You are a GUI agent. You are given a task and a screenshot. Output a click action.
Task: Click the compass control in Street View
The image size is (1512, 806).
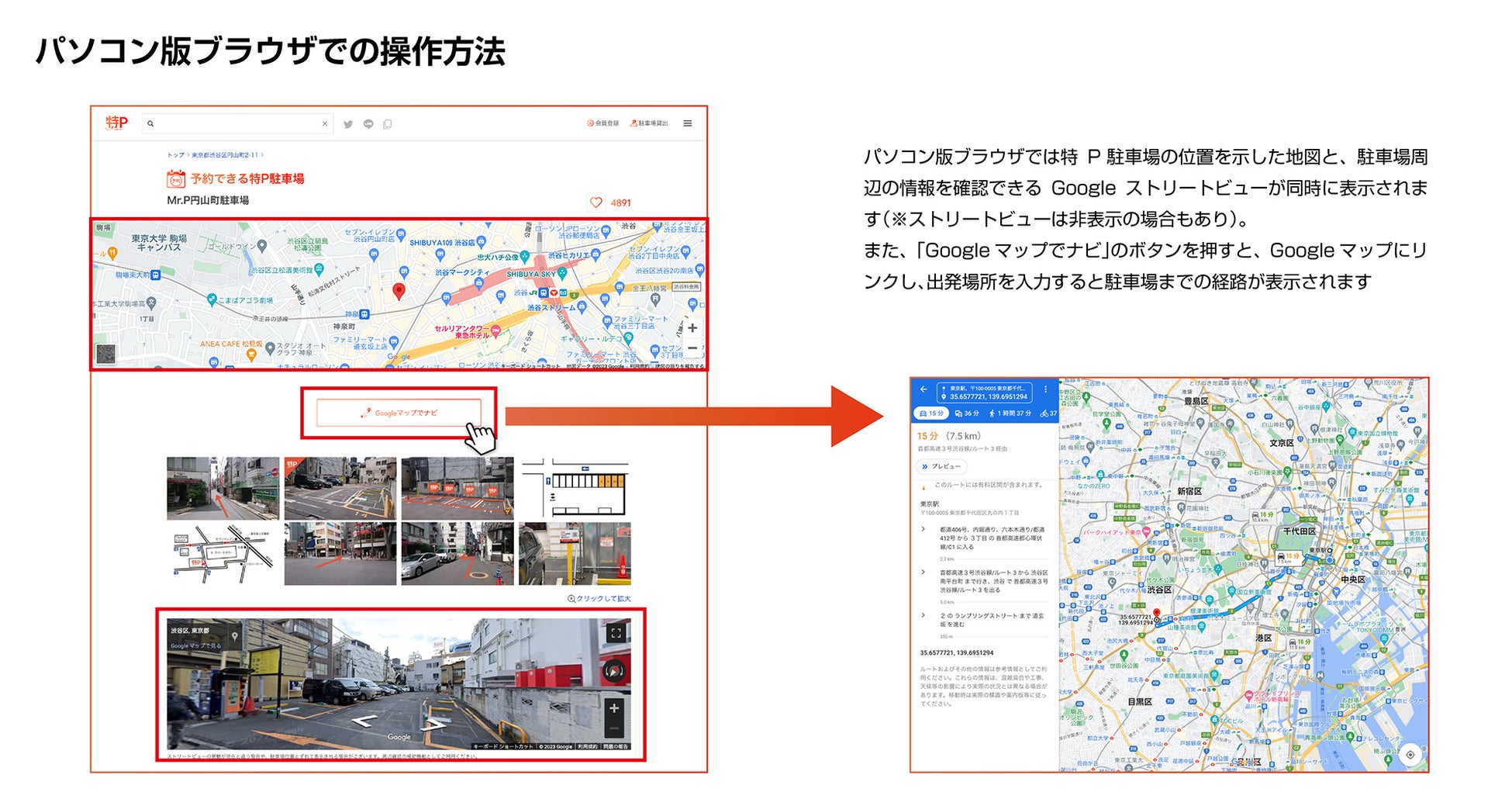pos(614,672)
